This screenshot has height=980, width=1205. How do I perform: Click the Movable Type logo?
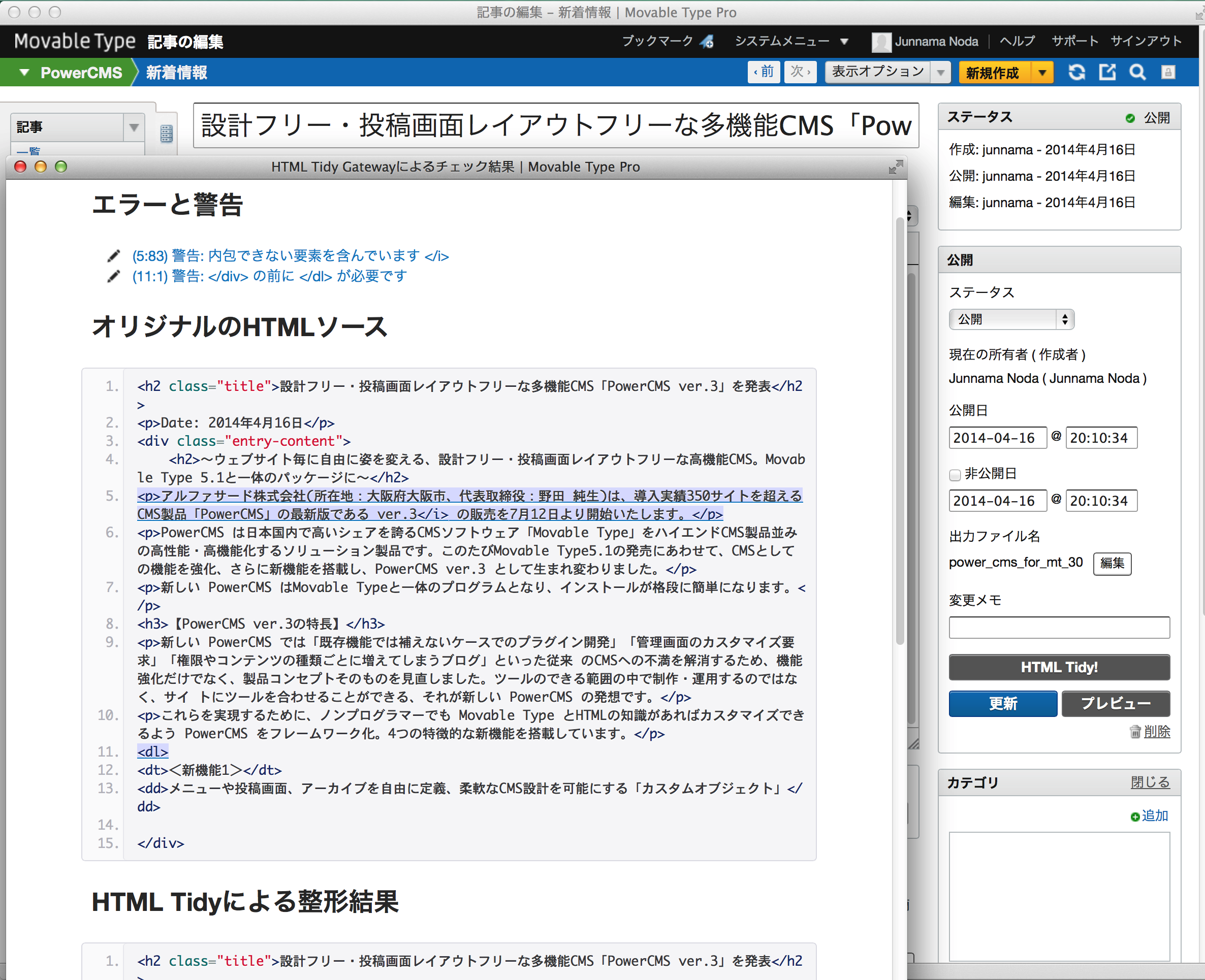tap(75, 41)
